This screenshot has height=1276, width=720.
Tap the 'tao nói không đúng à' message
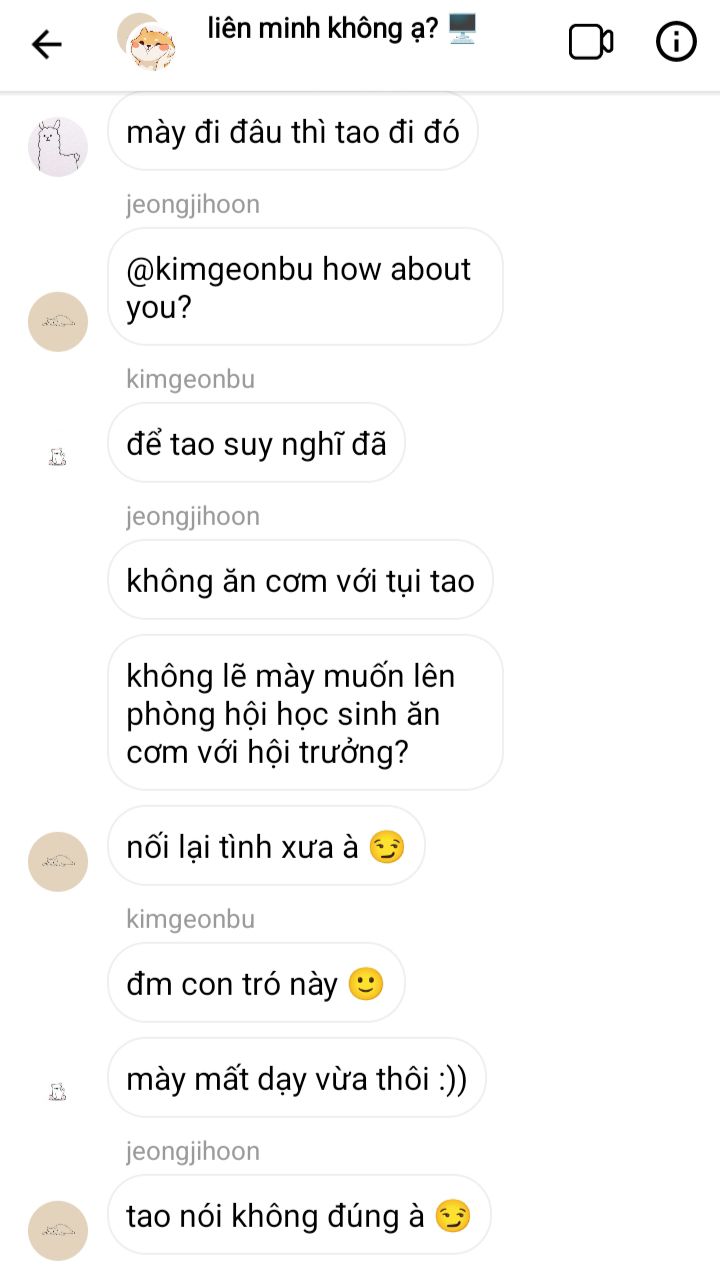298,1215
